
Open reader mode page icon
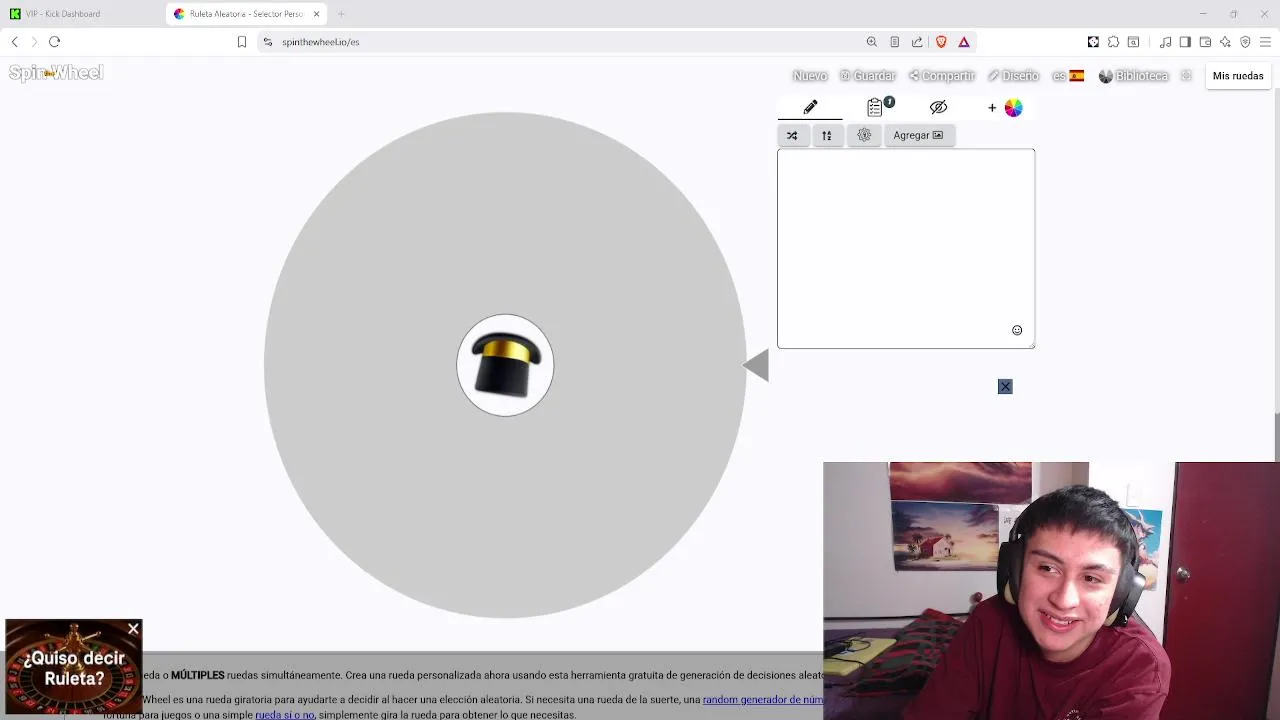coord(894,42)
